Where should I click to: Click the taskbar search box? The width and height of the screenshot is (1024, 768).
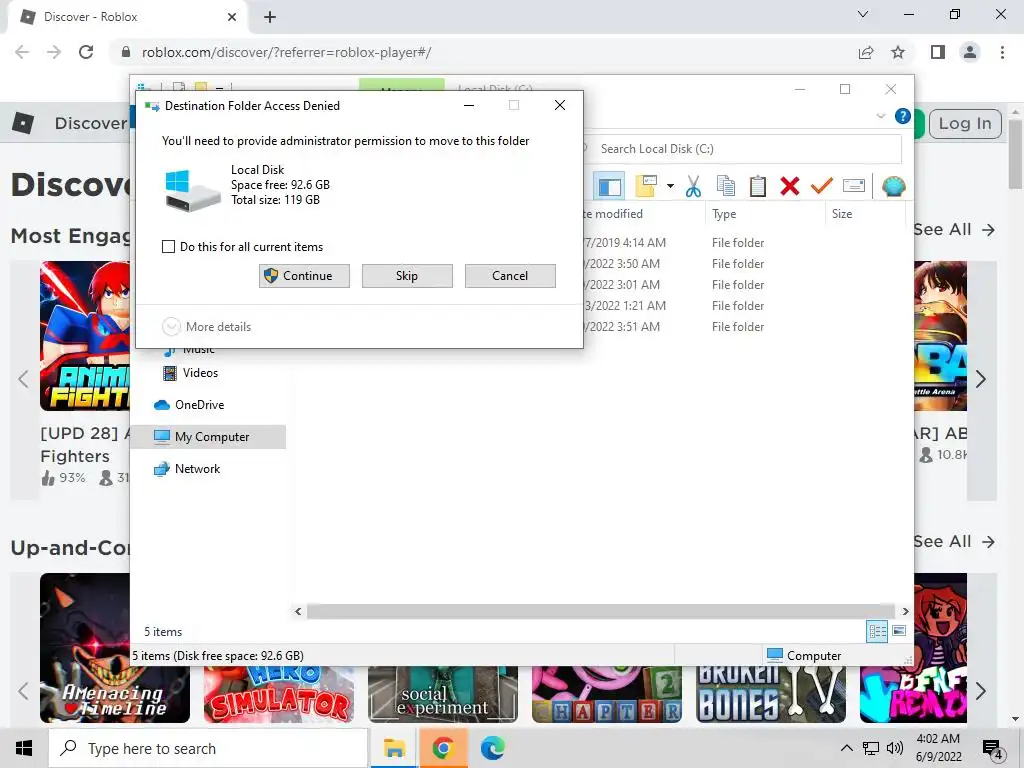pos(208,748)
